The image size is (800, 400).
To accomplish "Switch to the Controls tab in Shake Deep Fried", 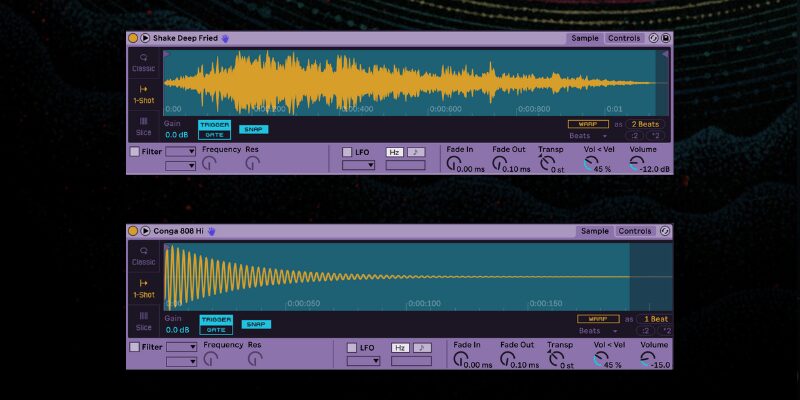I will [x=624, y=38].
